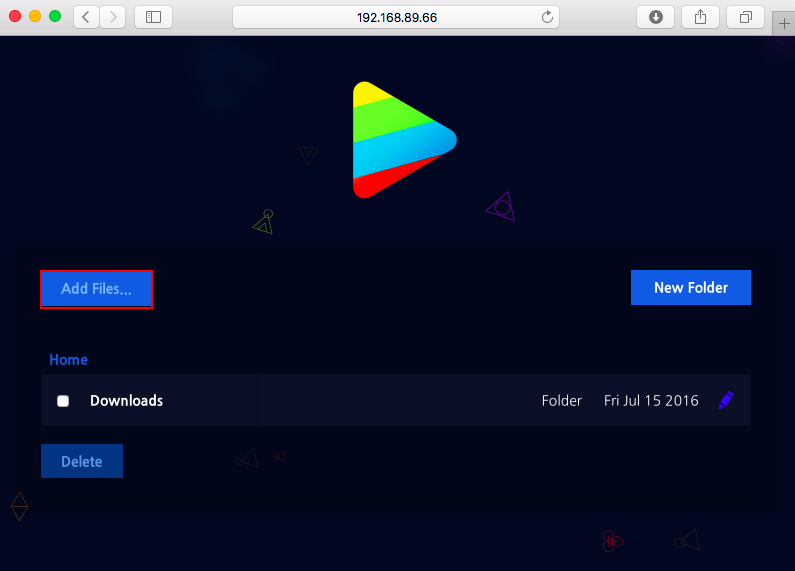
Task: Click the nPlayer rainbow play logo
Action: [x=404, y=140]
